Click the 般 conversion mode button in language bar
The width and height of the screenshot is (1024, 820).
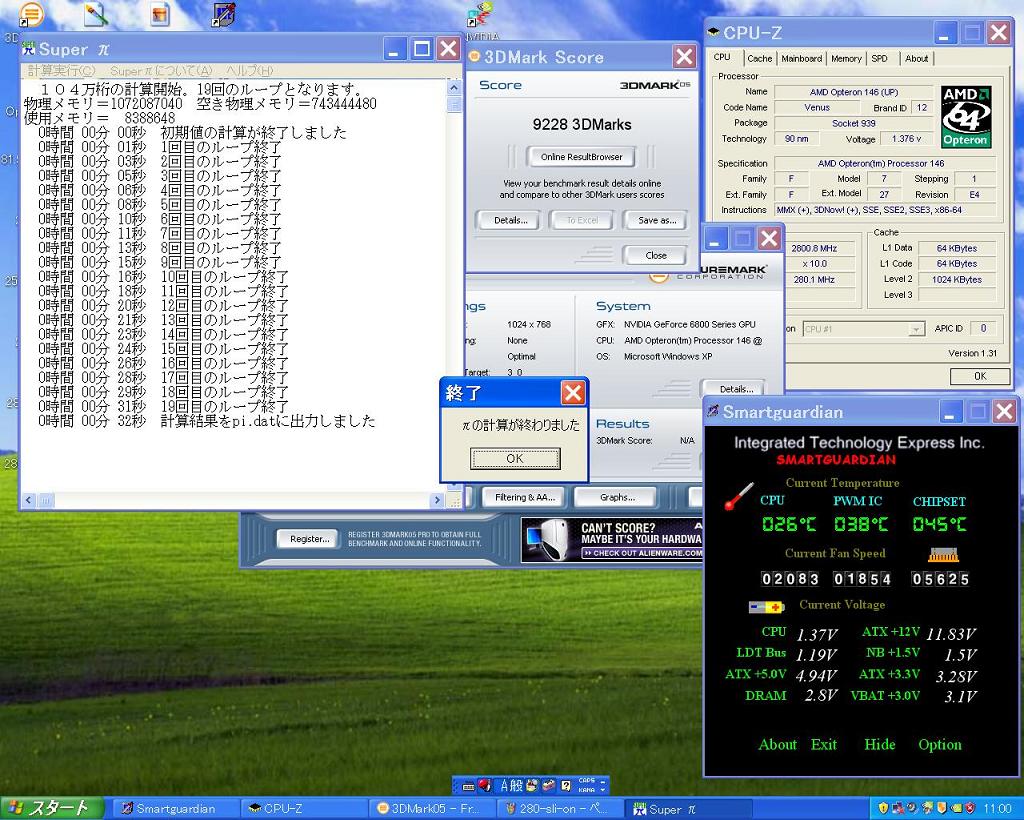pyautogui.click(x=517, y=785)
